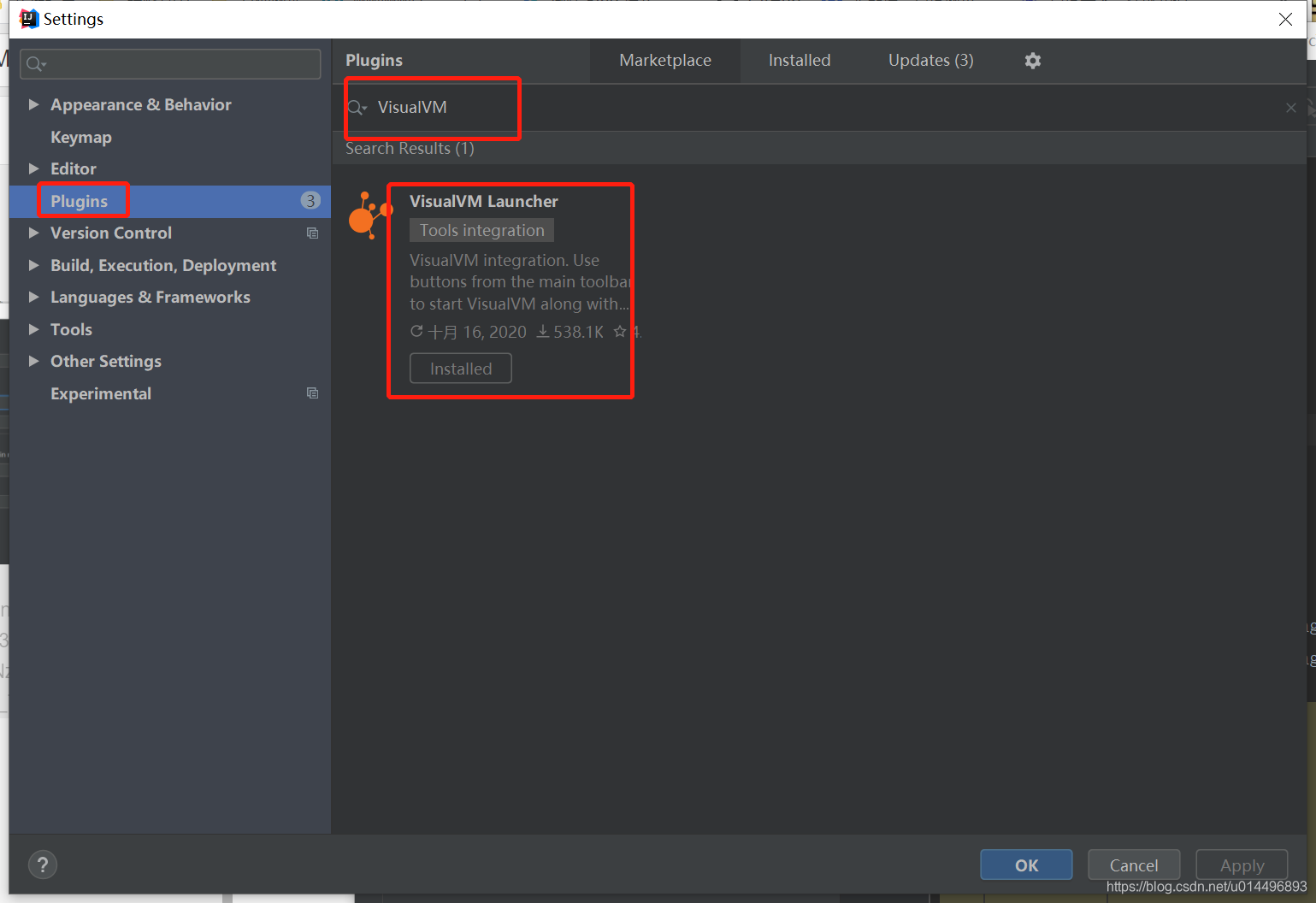Click the Installed plugin status button
1316x903 pixels.
(461, 369)
